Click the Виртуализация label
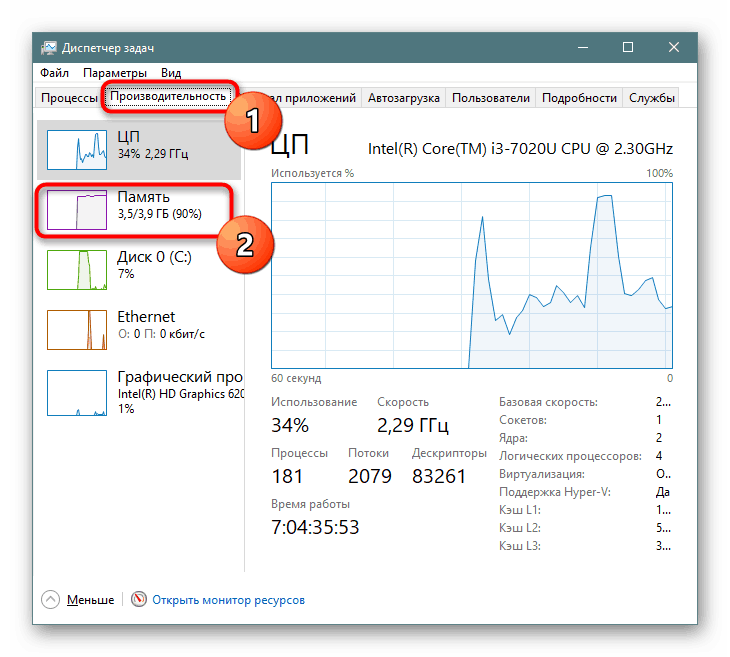This screenshot has width=730, height=657. pos(541,474)
